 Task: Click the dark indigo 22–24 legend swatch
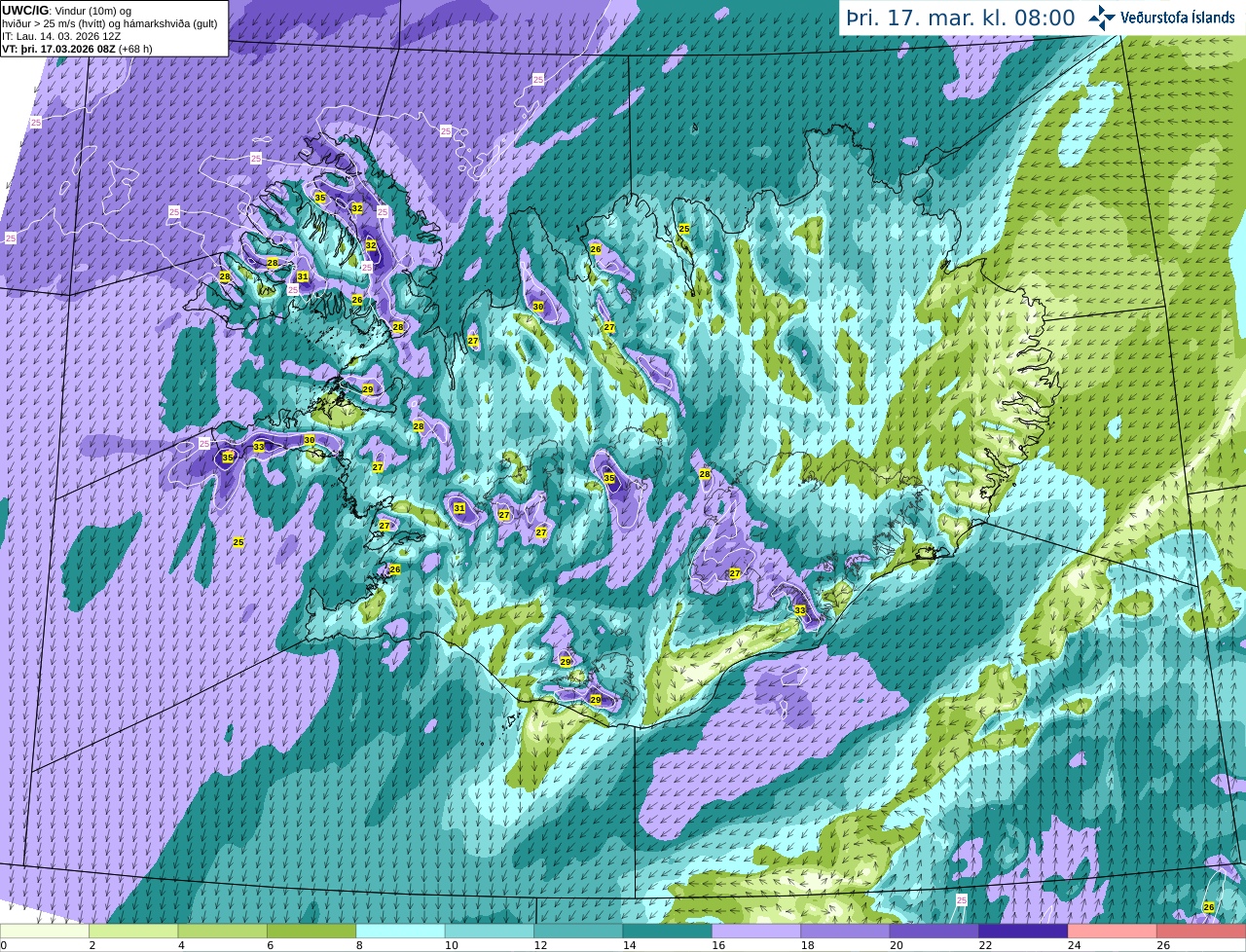pyautogui.click(x=1024, y=932)
